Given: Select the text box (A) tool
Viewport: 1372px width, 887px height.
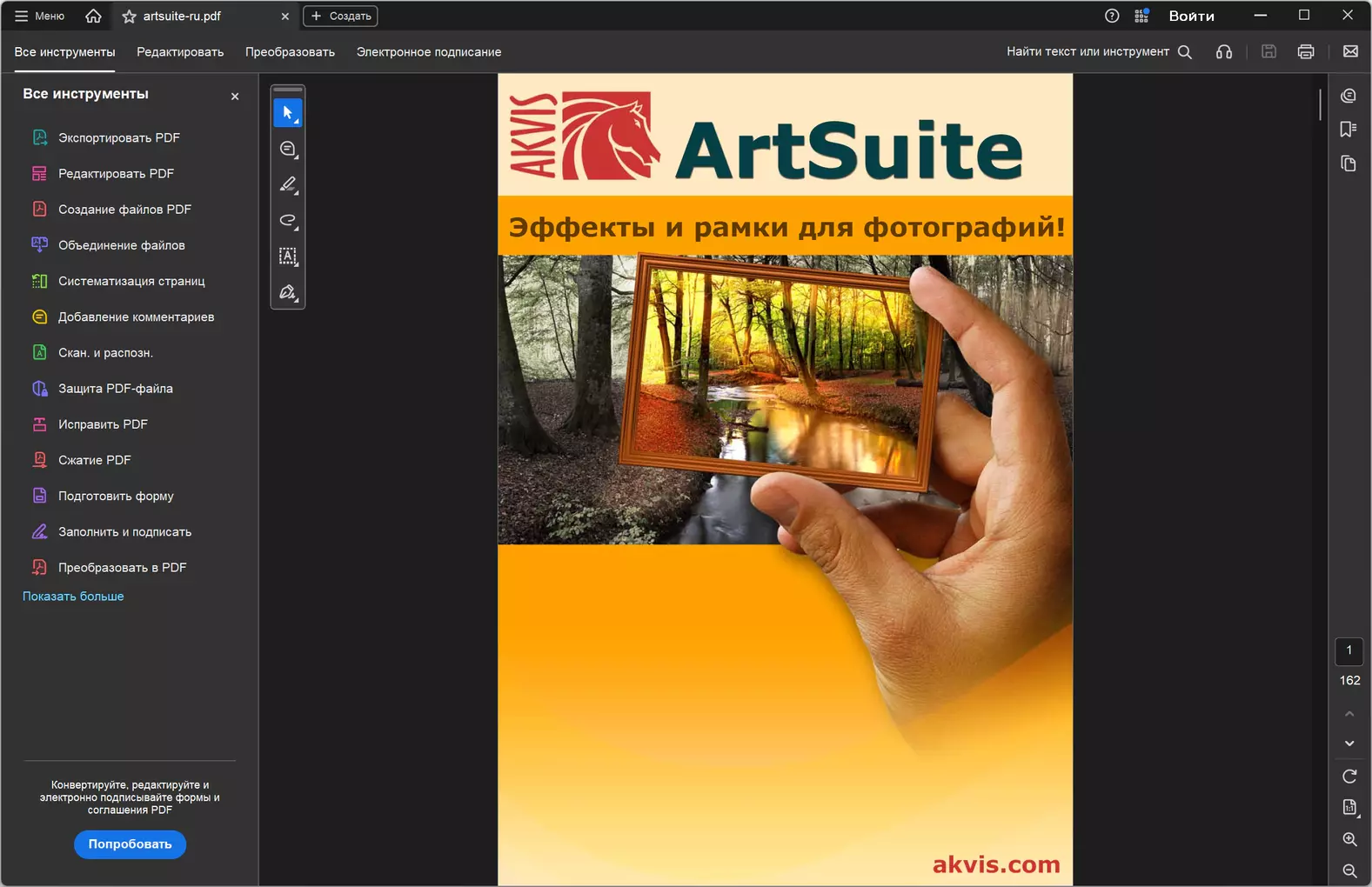Looking at the screenshot, I should (x=288, y=256).
